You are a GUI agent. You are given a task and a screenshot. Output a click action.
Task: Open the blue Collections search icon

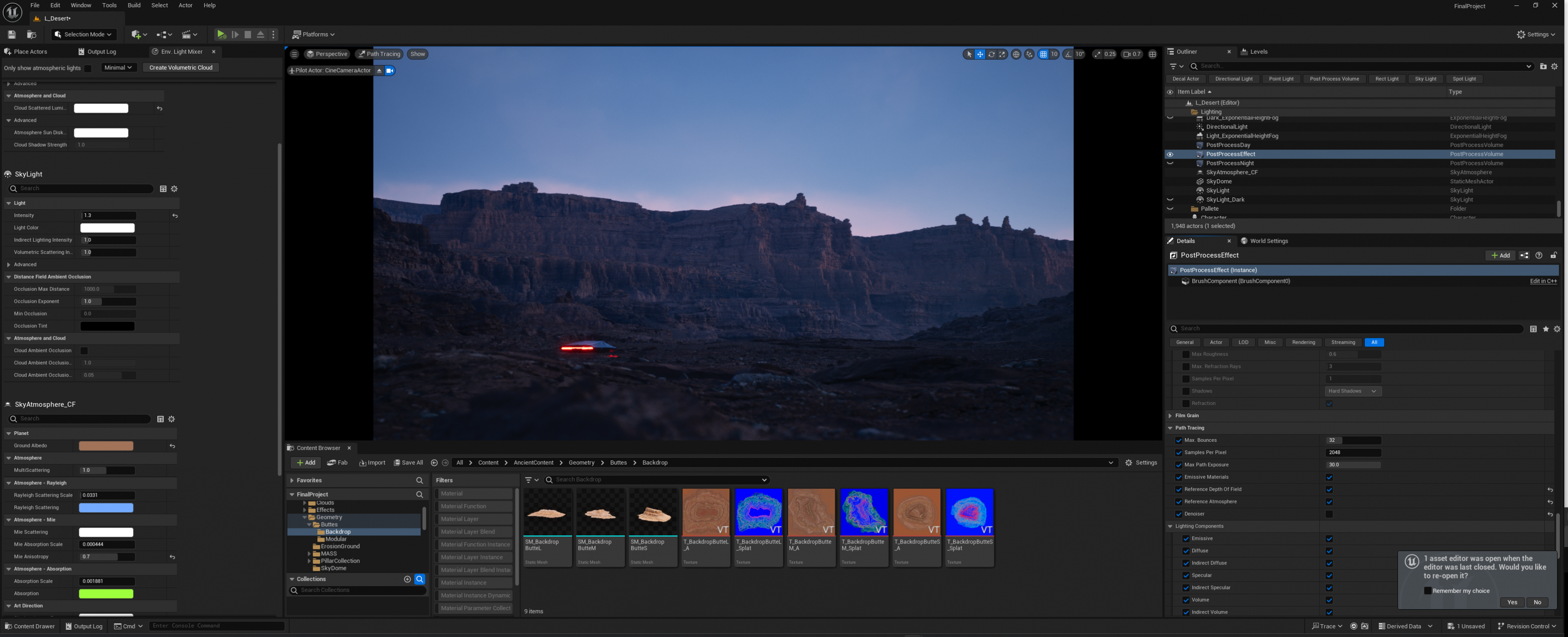pyautogui.click(x=419, y=579)
